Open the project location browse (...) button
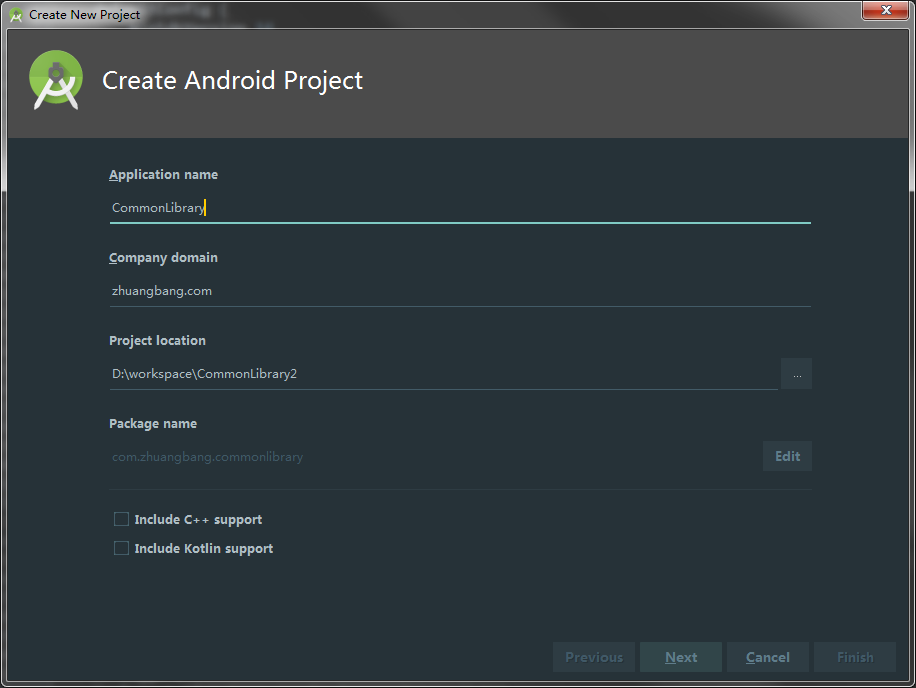The image size is (916, 688). (796, 374)
